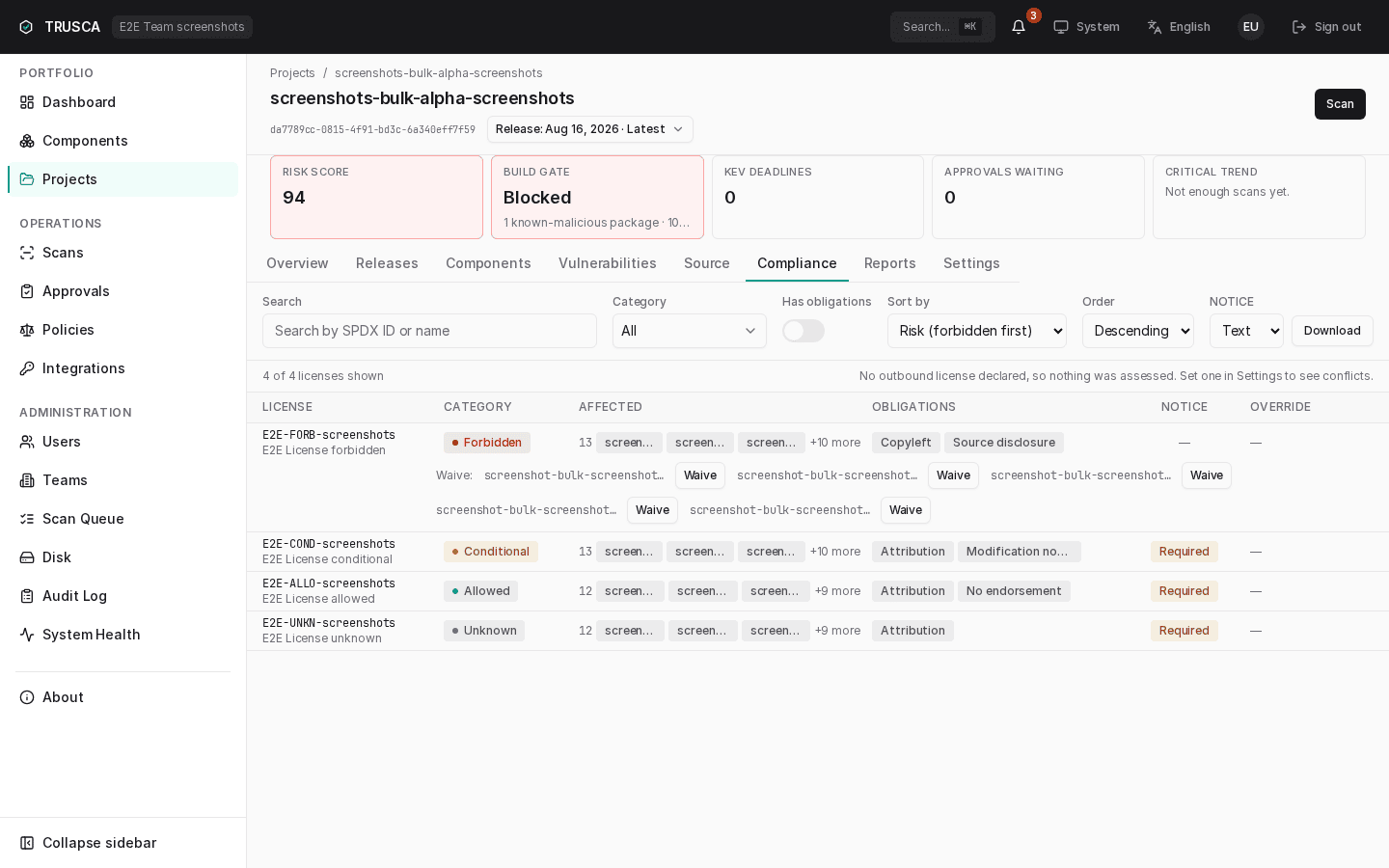Click +10 more in E2E-FORB row
The image size is (1389, 868).
[x=835, y=443]
